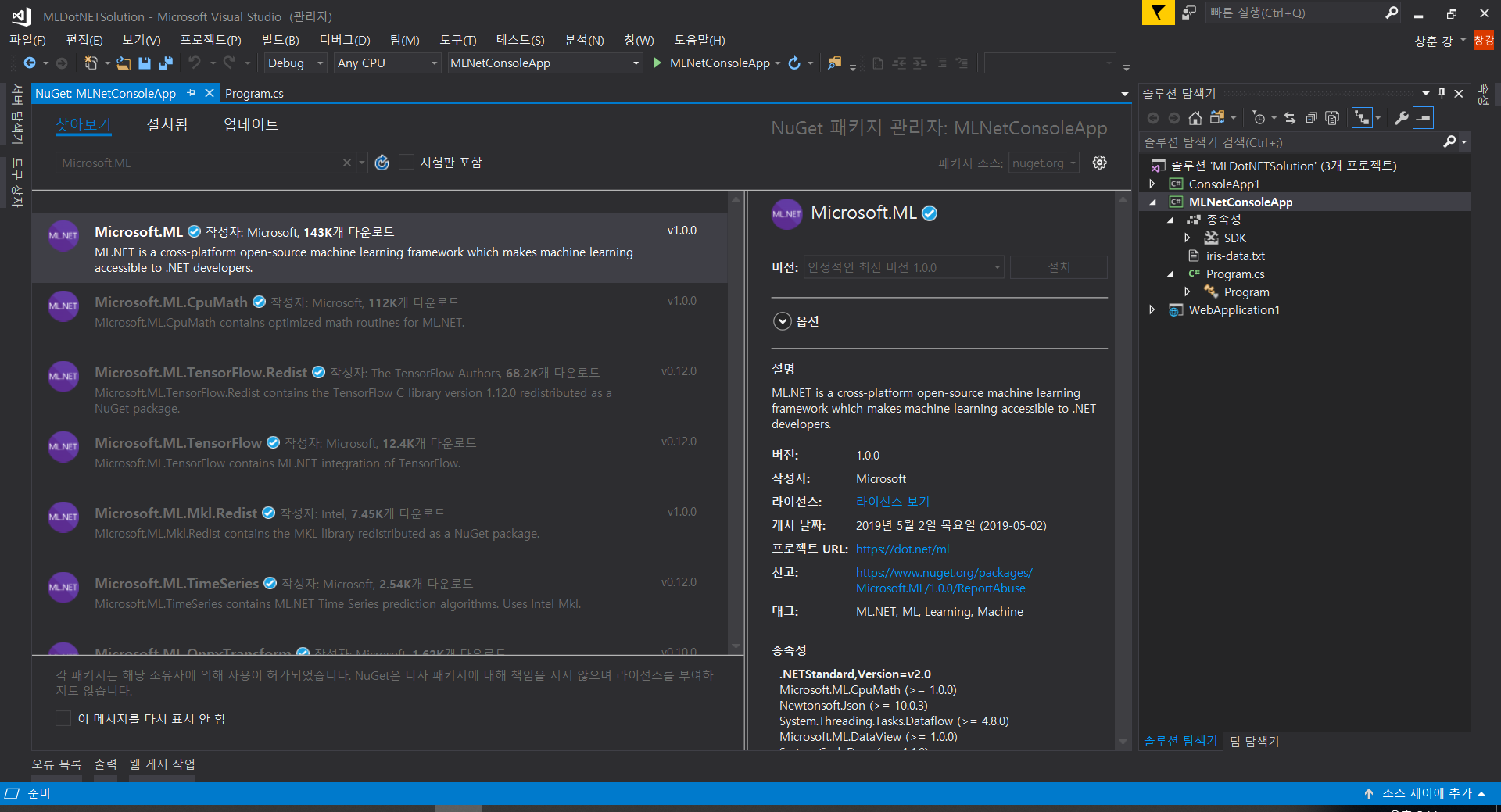Toggle the nested view tree icon in Solution Explorer
This screenshot has width=1501, height=812.
1362,118
